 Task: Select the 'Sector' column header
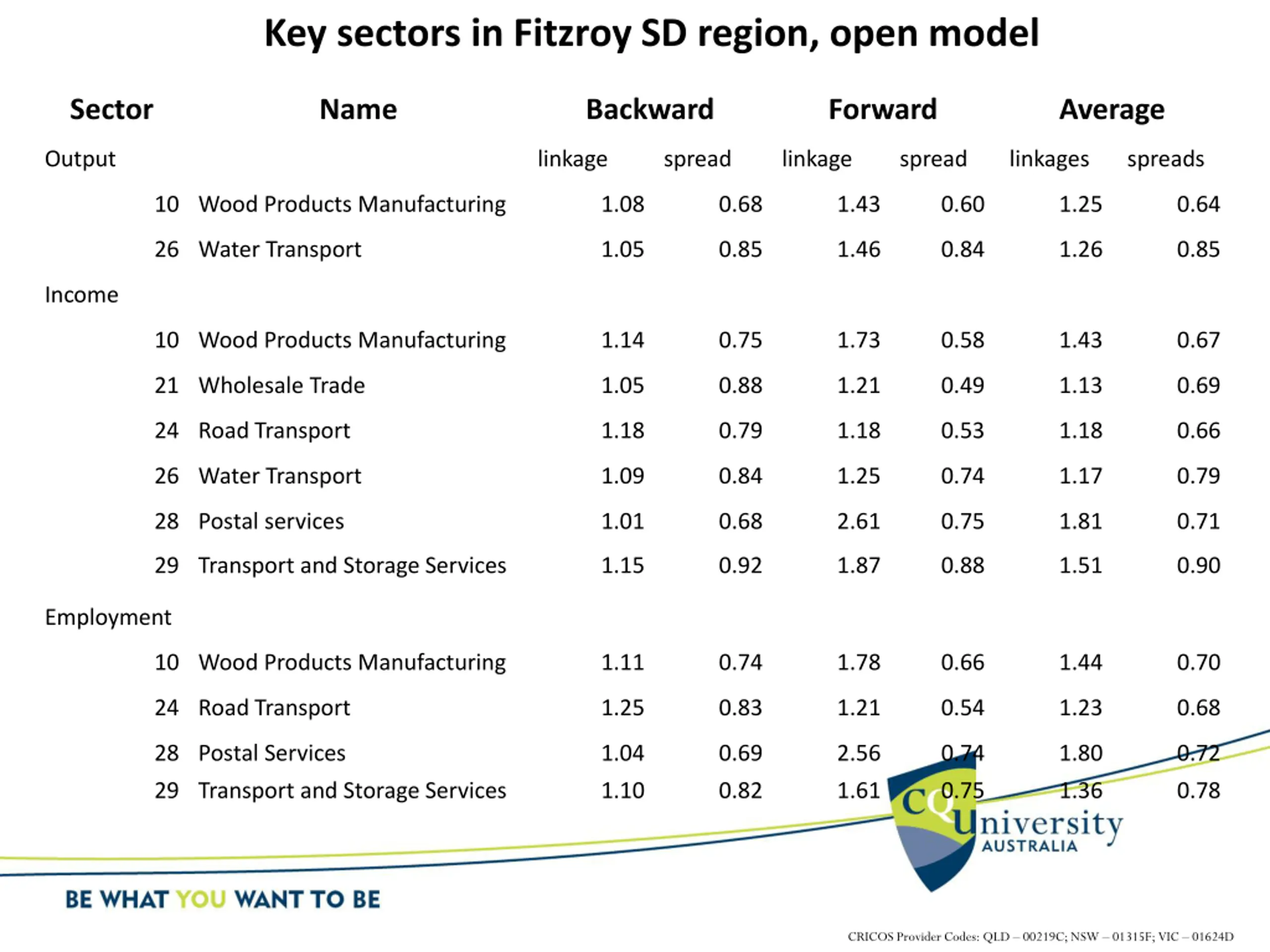112,109
